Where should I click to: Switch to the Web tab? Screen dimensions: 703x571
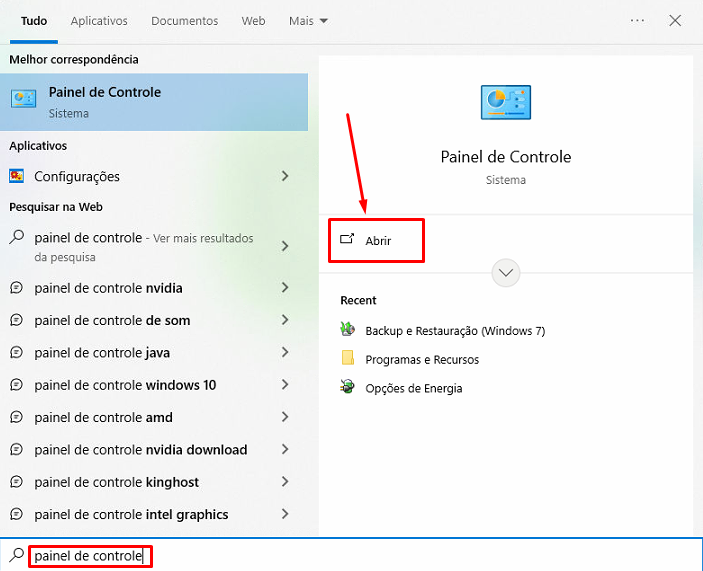point(253,21)
